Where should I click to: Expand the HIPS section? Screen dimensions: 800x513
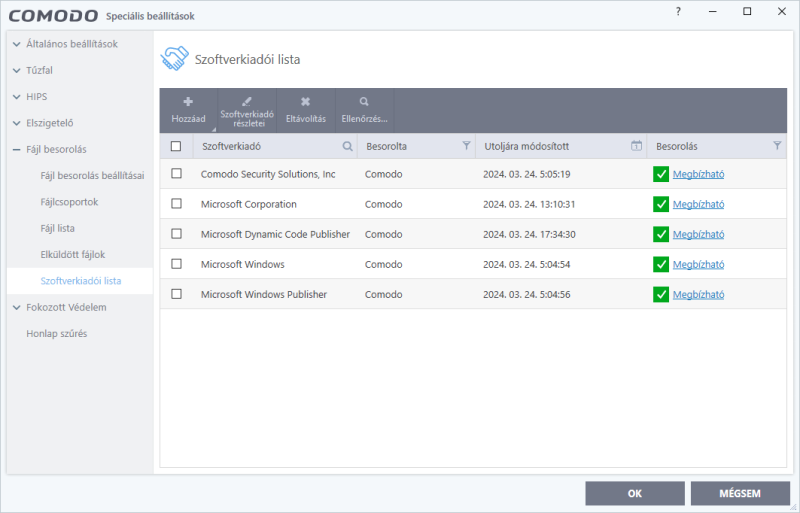point(17,97)
